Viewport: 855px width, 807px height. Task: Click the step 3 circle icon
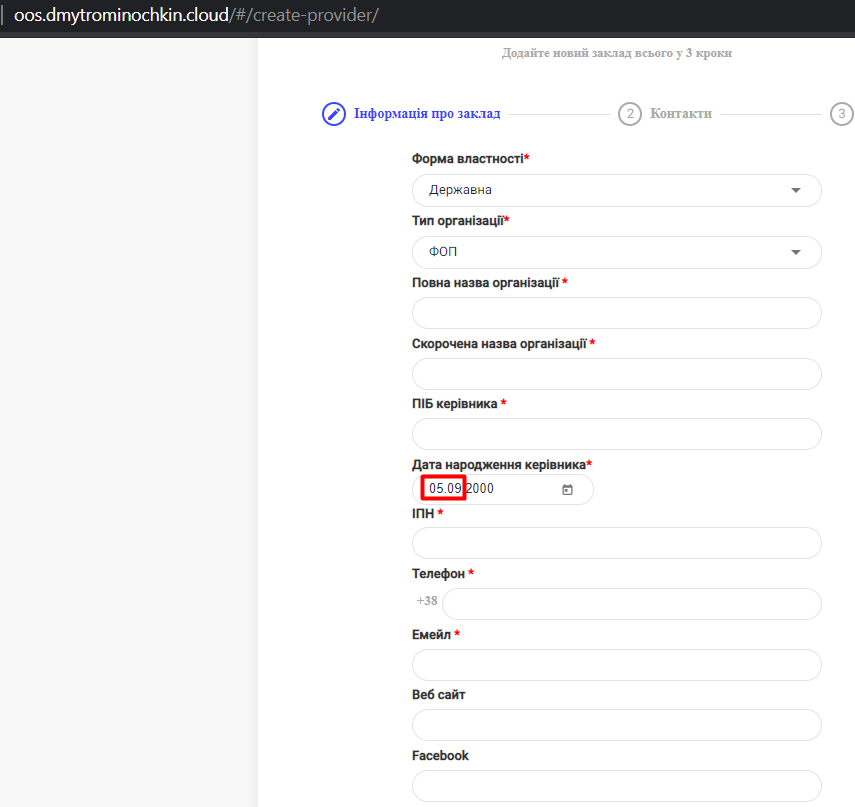pos(842,114)
